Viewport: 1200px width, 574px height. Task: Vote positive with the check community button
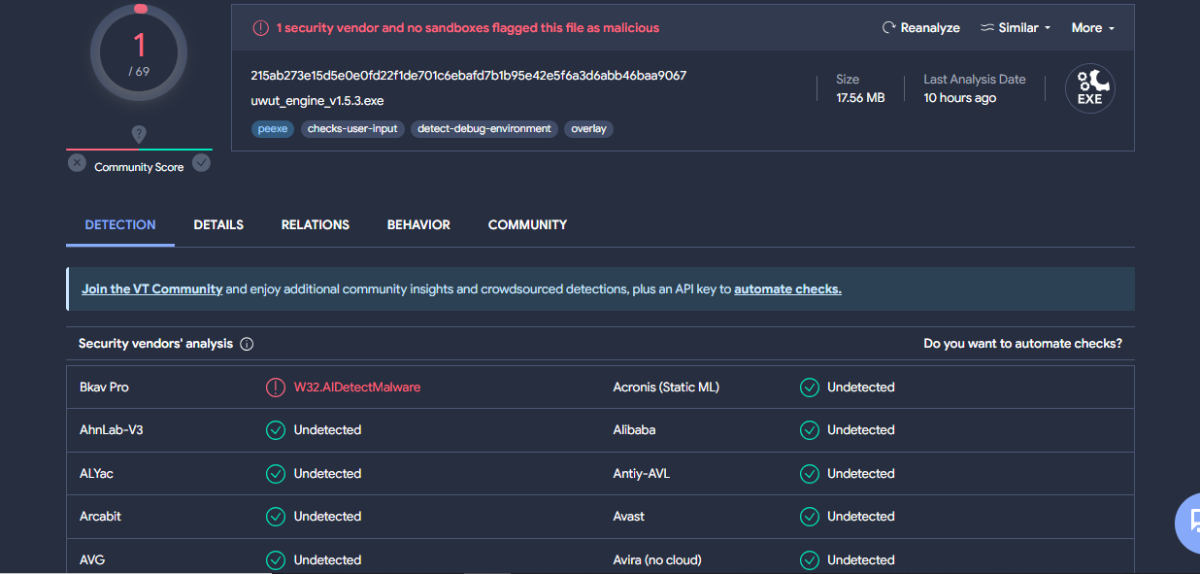[201, 163]
